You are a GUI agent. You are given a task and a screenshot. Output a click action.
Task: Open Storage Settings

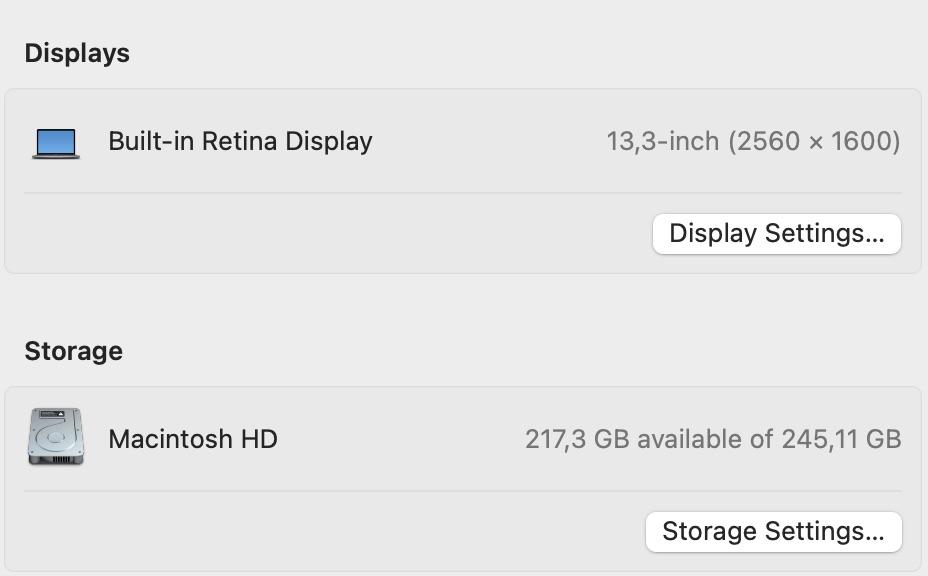[x=773, y=531]
